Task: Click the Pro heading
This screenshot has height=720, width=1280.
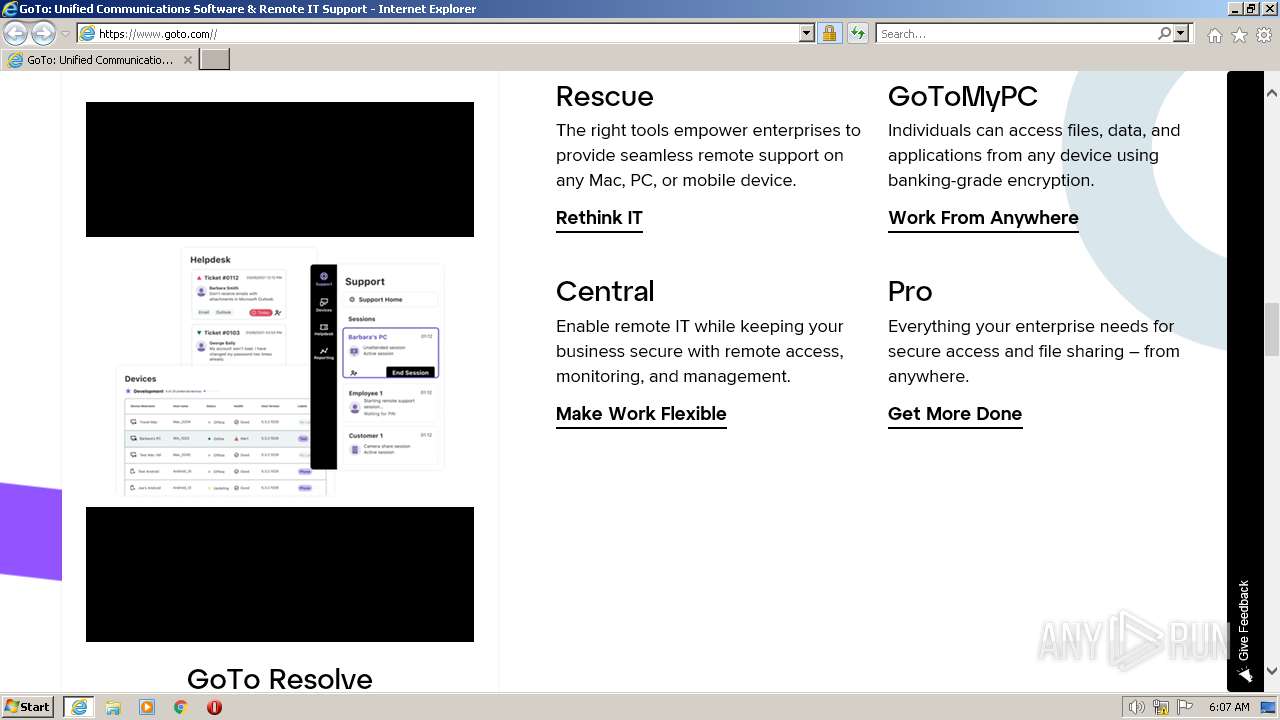Action: pos(910,291)
